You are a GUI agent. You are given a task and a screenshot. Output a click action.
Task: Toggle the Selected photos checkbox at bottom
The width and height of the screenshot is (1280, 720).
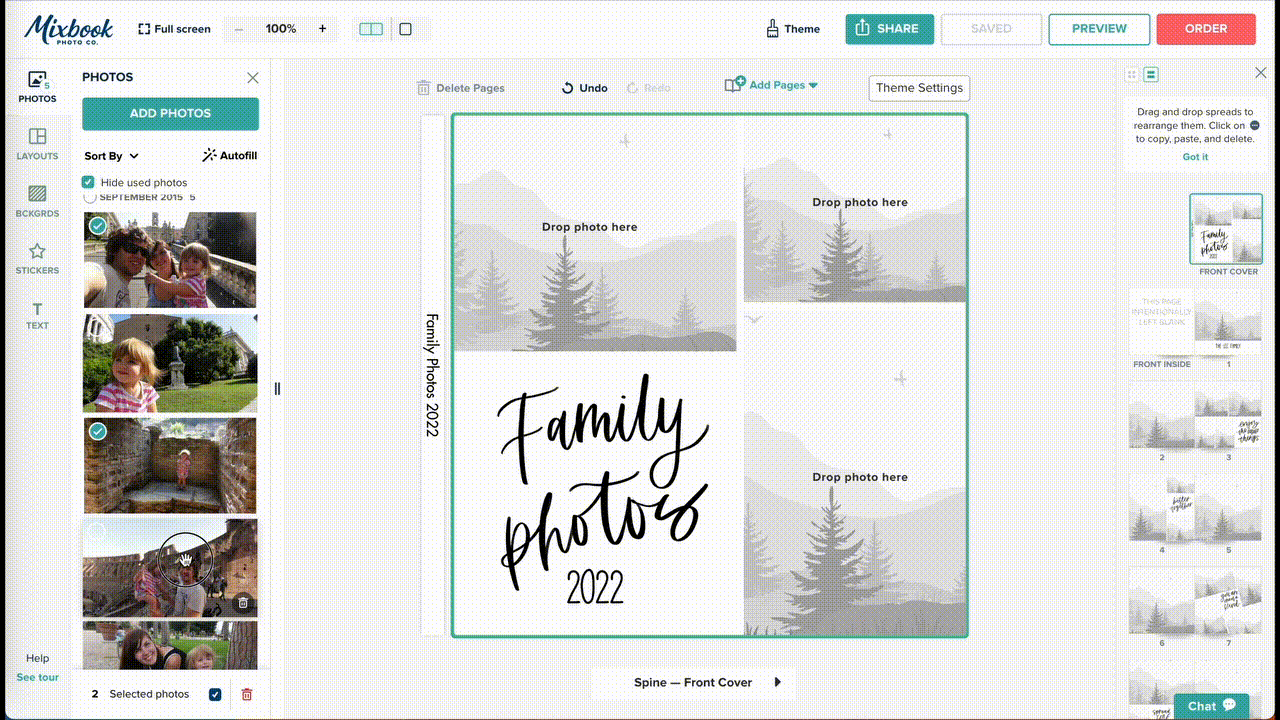(x=215, y=693)
